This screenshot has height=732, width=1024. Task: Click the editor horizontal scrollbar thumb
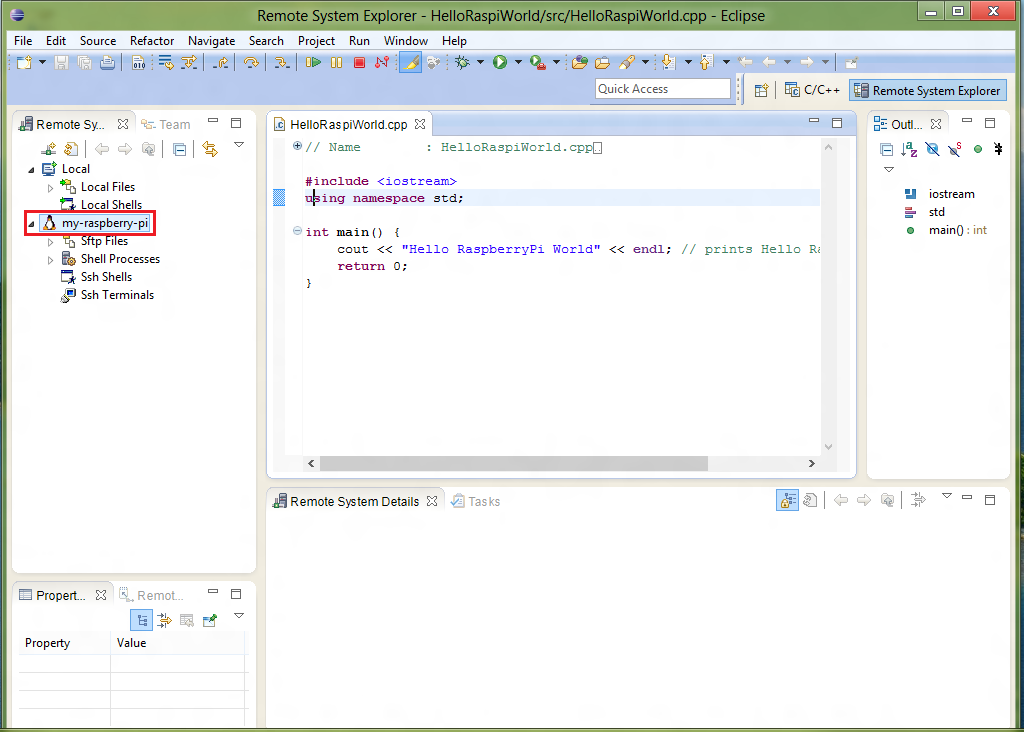[513, 463]
